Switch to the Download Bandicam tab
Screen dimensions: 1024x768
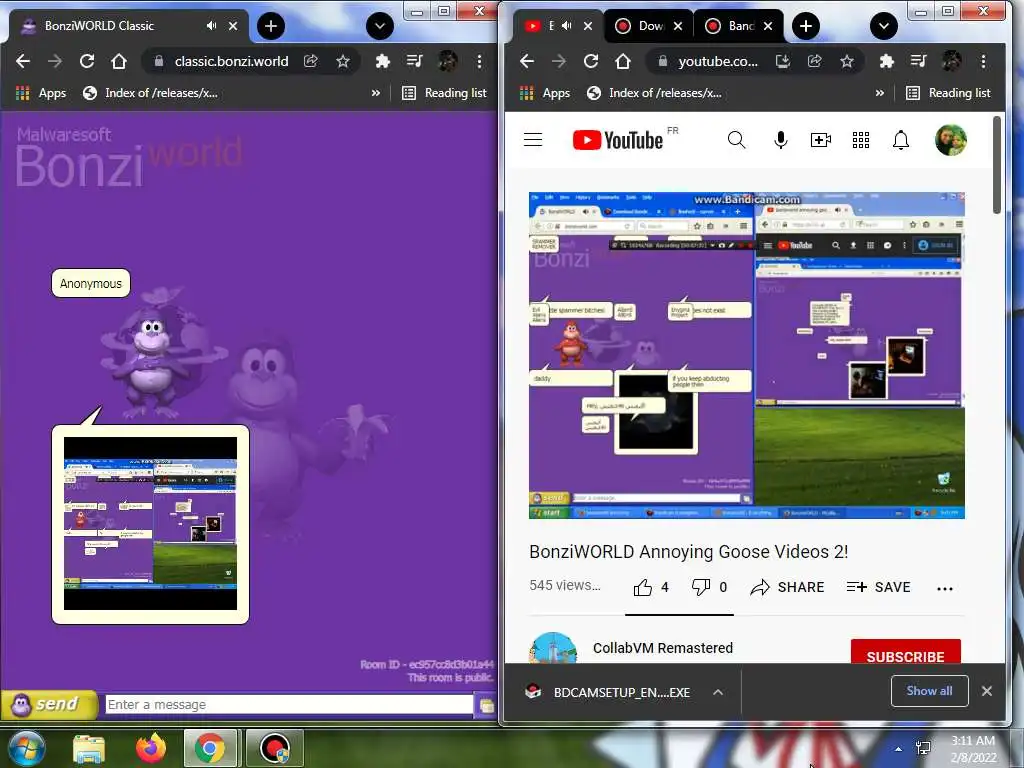pos(640,26)
